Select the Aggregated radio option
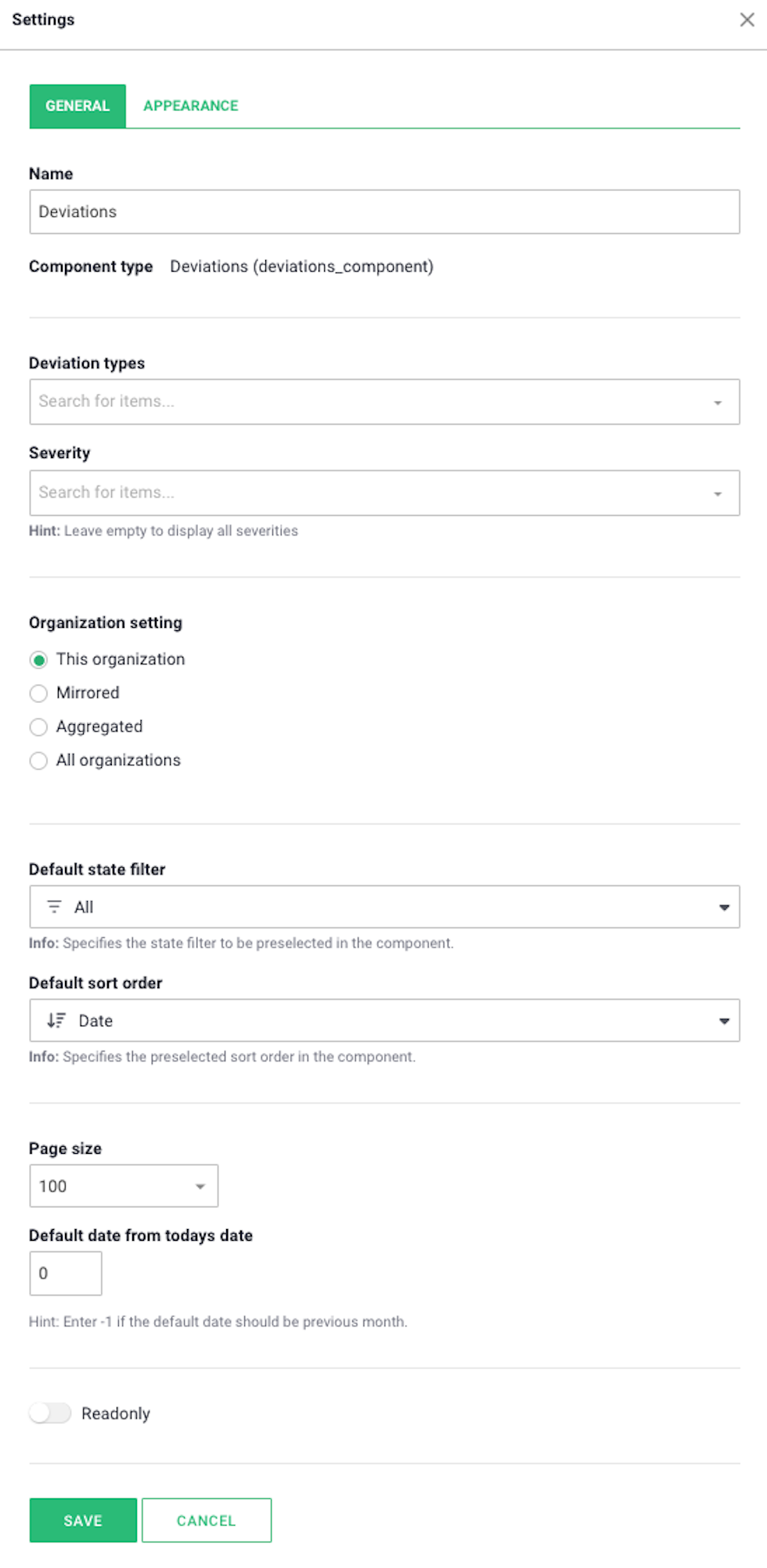 click(38, 727)
